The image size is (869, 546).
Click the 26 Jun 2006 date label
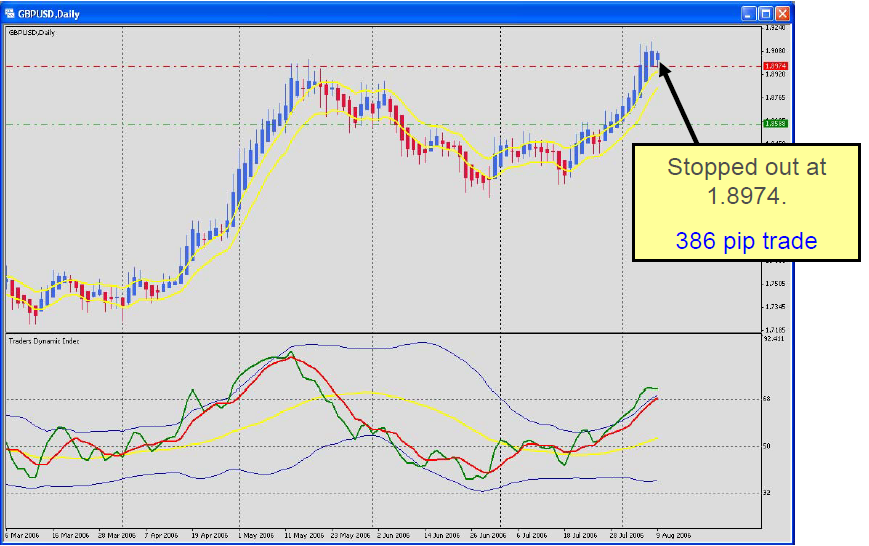pyautogui.click(x=488, y=535)
